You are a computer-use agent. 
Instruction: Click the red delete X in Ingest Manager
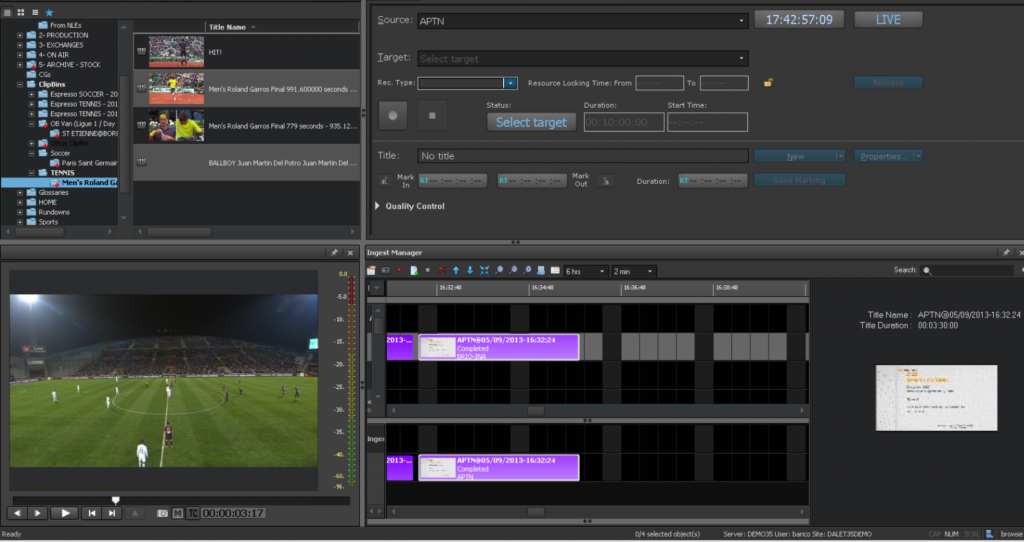coord(441,271)
